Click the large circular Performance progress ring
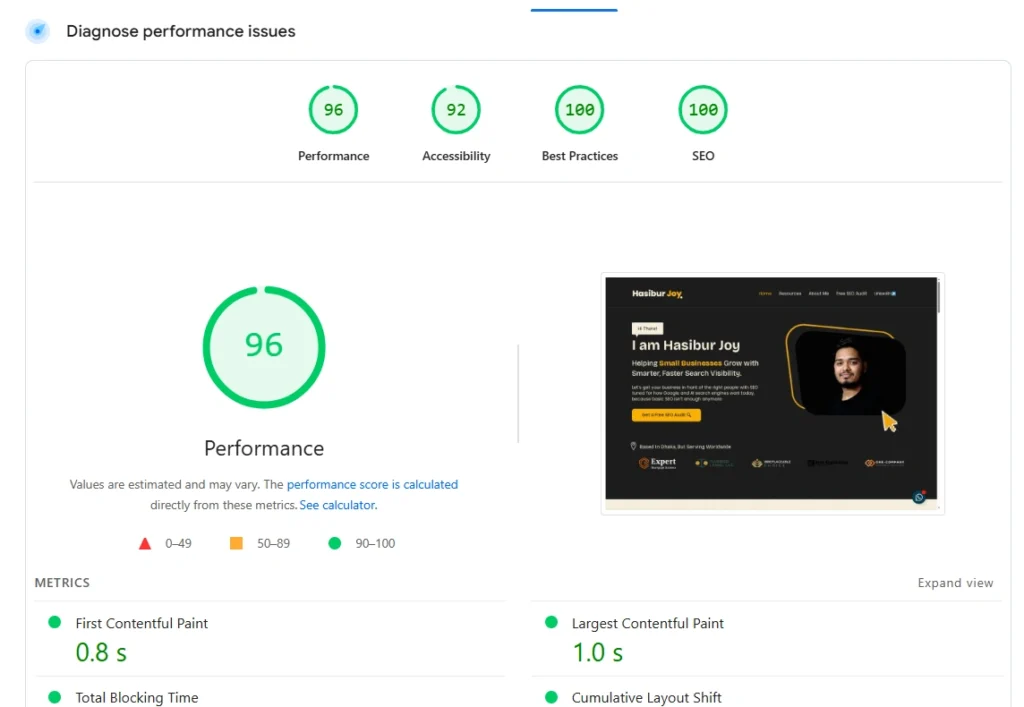This screenshot has width=1024, height=707. 264,346
